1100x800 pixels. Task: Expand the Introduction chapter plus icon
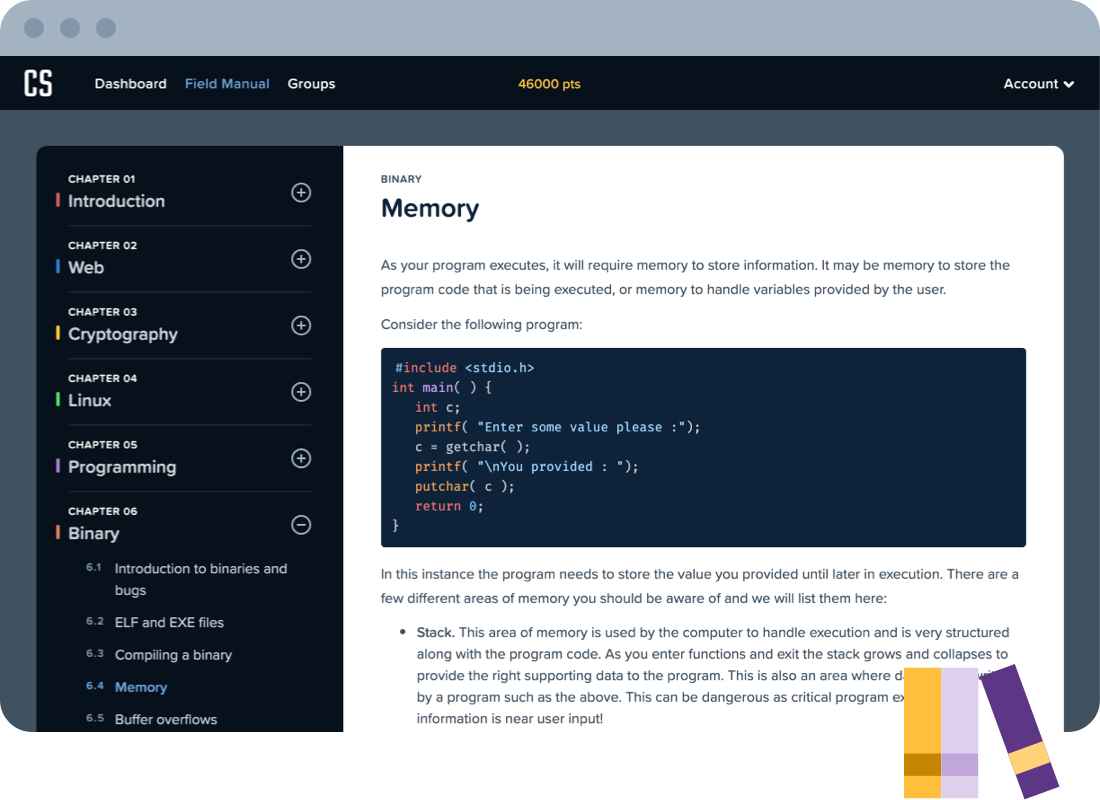(301, 192)
